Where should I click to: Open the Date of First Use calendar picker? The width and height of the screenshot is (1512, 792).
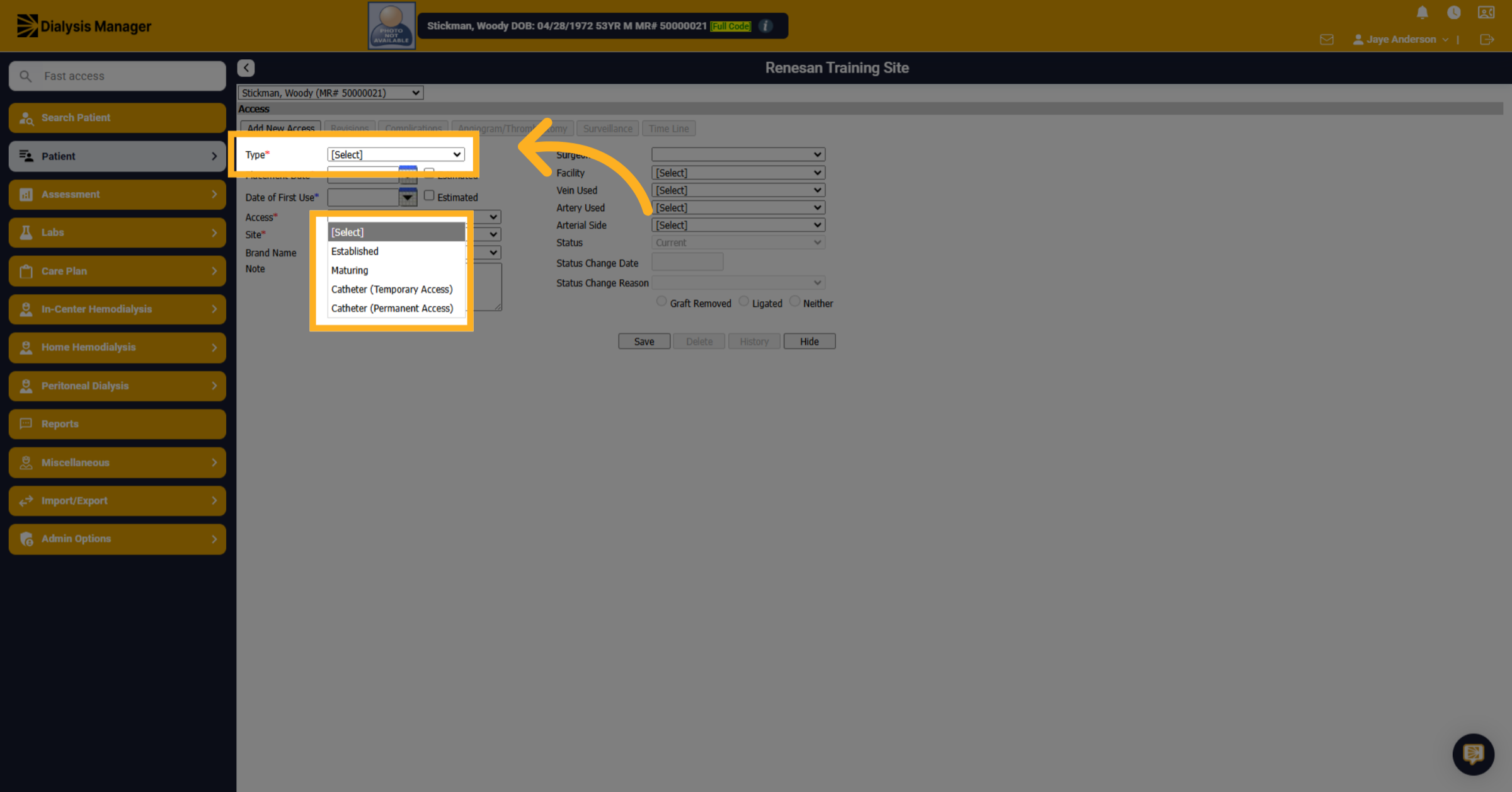pyautogui.click(x=408, y=197)
